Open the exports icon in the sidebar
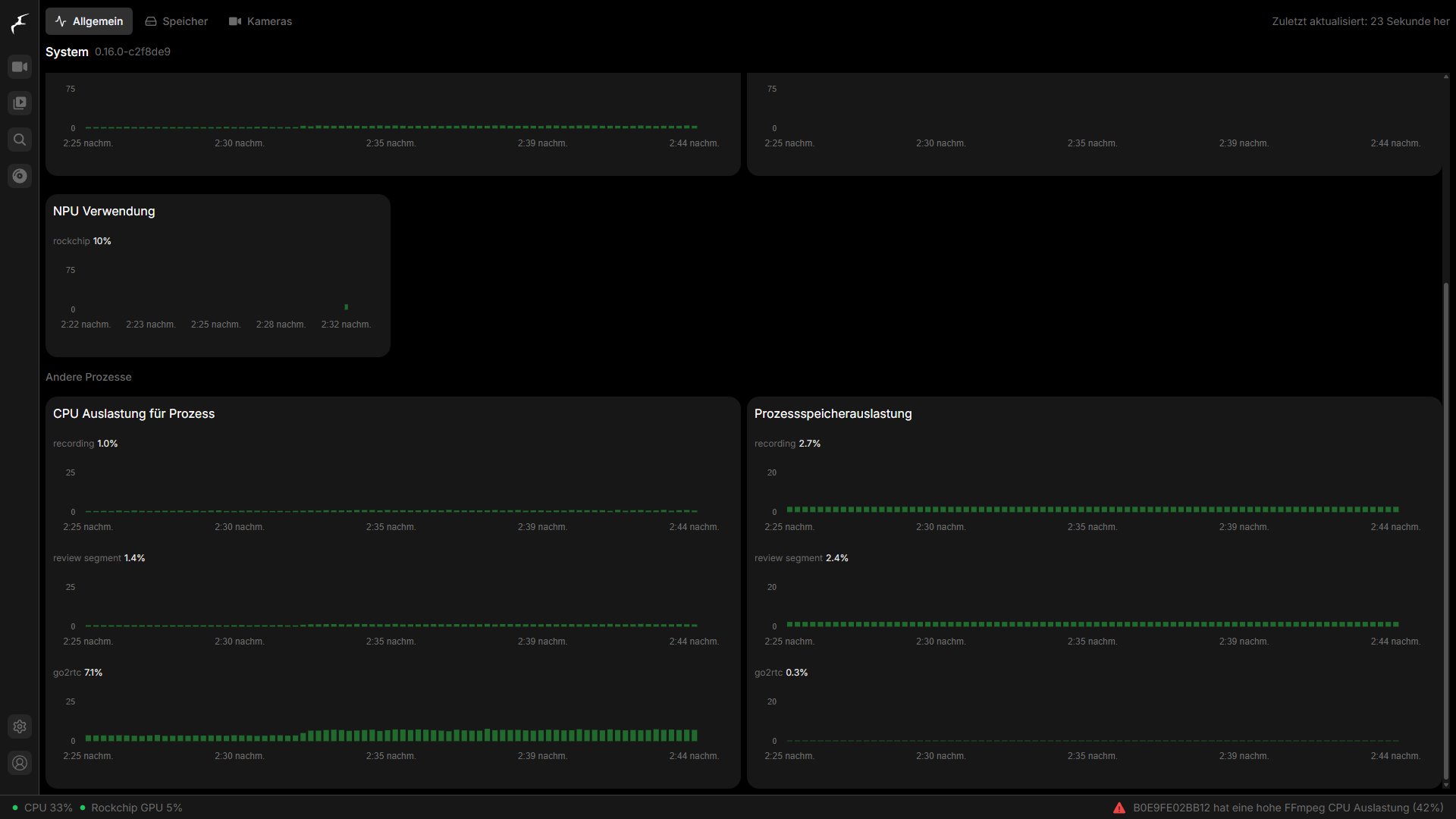 (20, 176)
